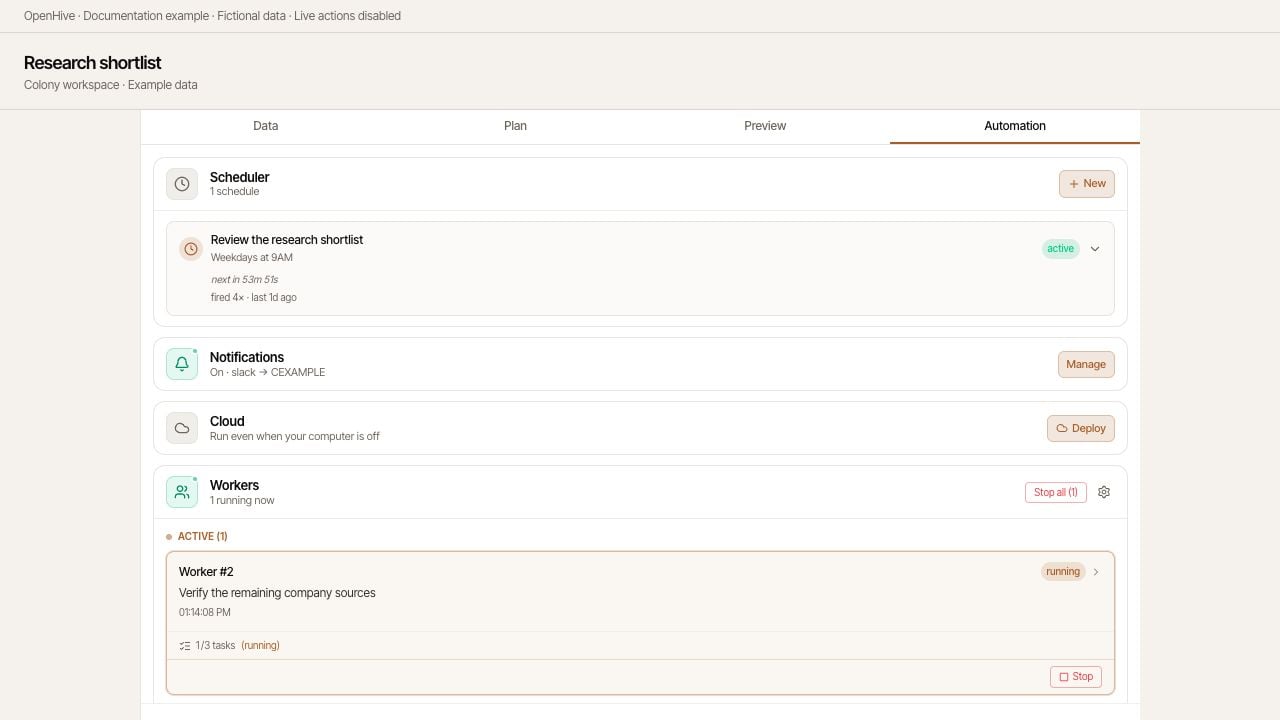Click the active status badge
Image resolution: width=1280 pixels, height=720 pixels.
pos(1061,249)
